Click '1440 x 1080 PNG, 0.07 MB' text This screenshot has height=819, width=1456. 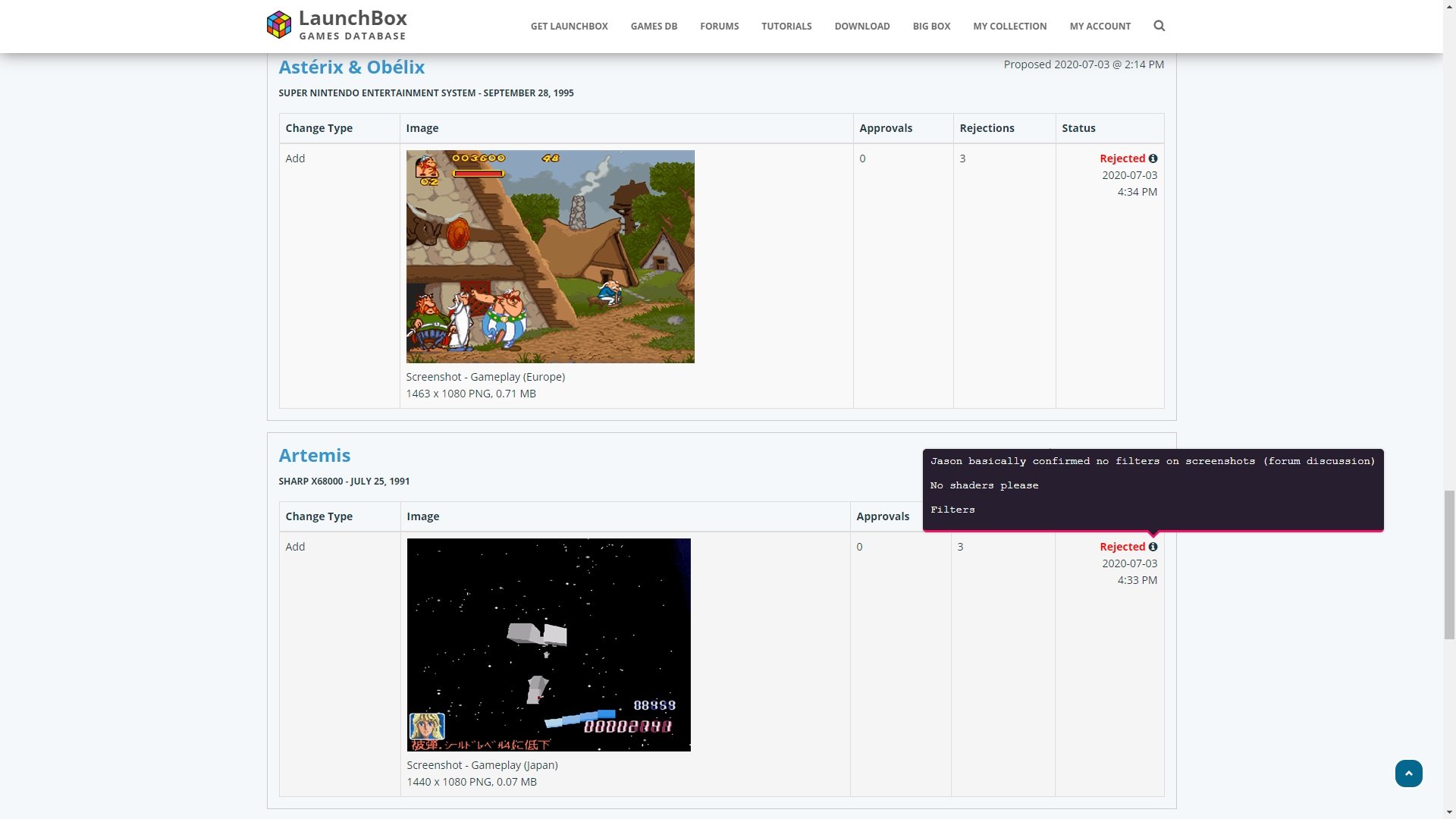pyautogui.click(x=472, y=782)
